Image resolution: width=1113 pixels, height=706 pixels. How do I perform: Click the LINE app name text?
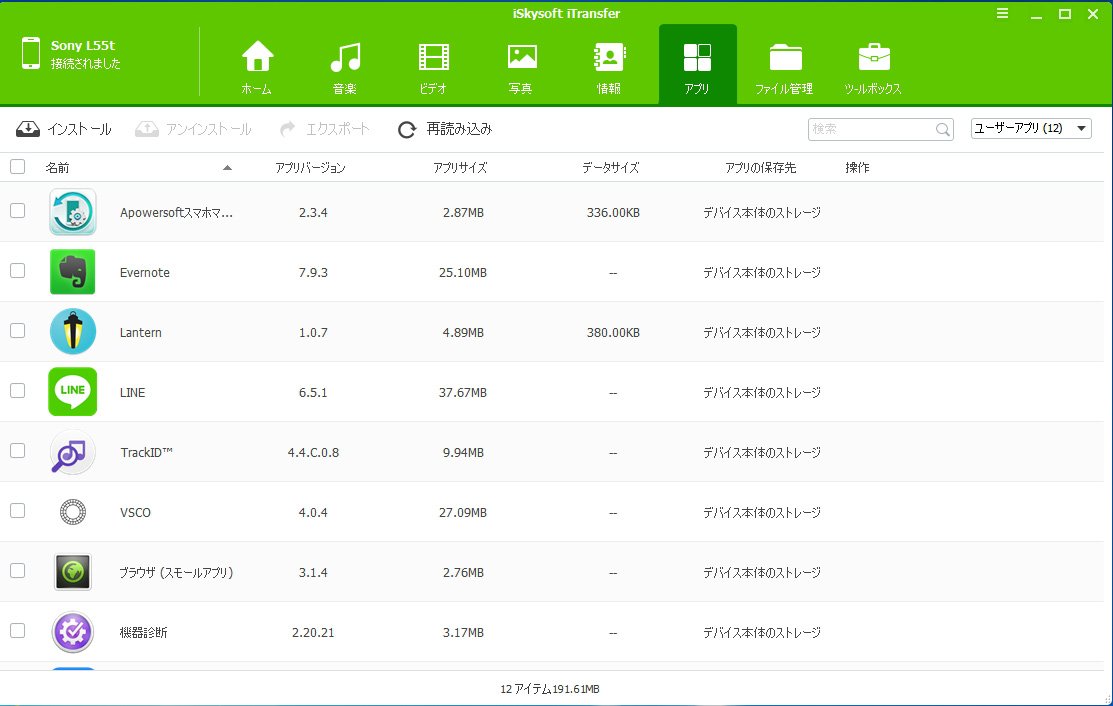(133, 392)
